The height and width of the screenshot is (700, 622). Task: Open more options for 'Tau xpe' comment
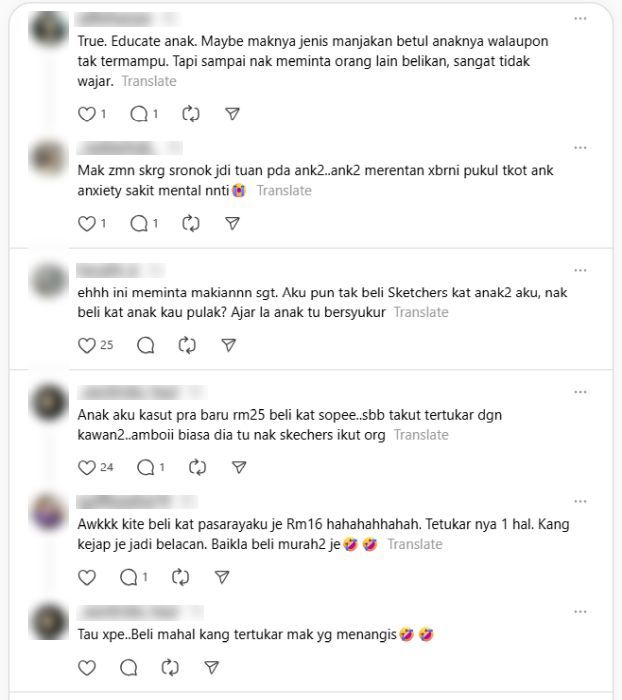pos(580,612)
